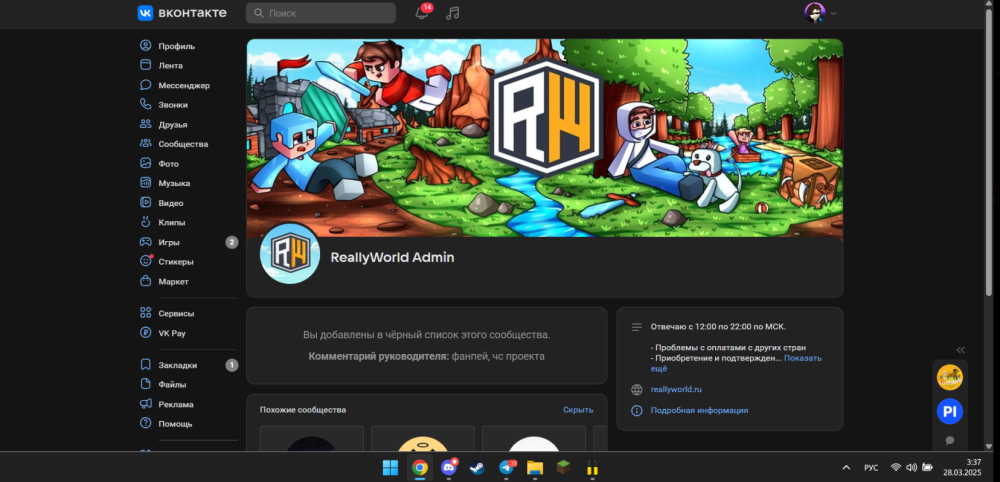The width and height of the screenshot is (1000, 482).
Task: Hide similar communities with Скрыть
Action: pos(578,410)
